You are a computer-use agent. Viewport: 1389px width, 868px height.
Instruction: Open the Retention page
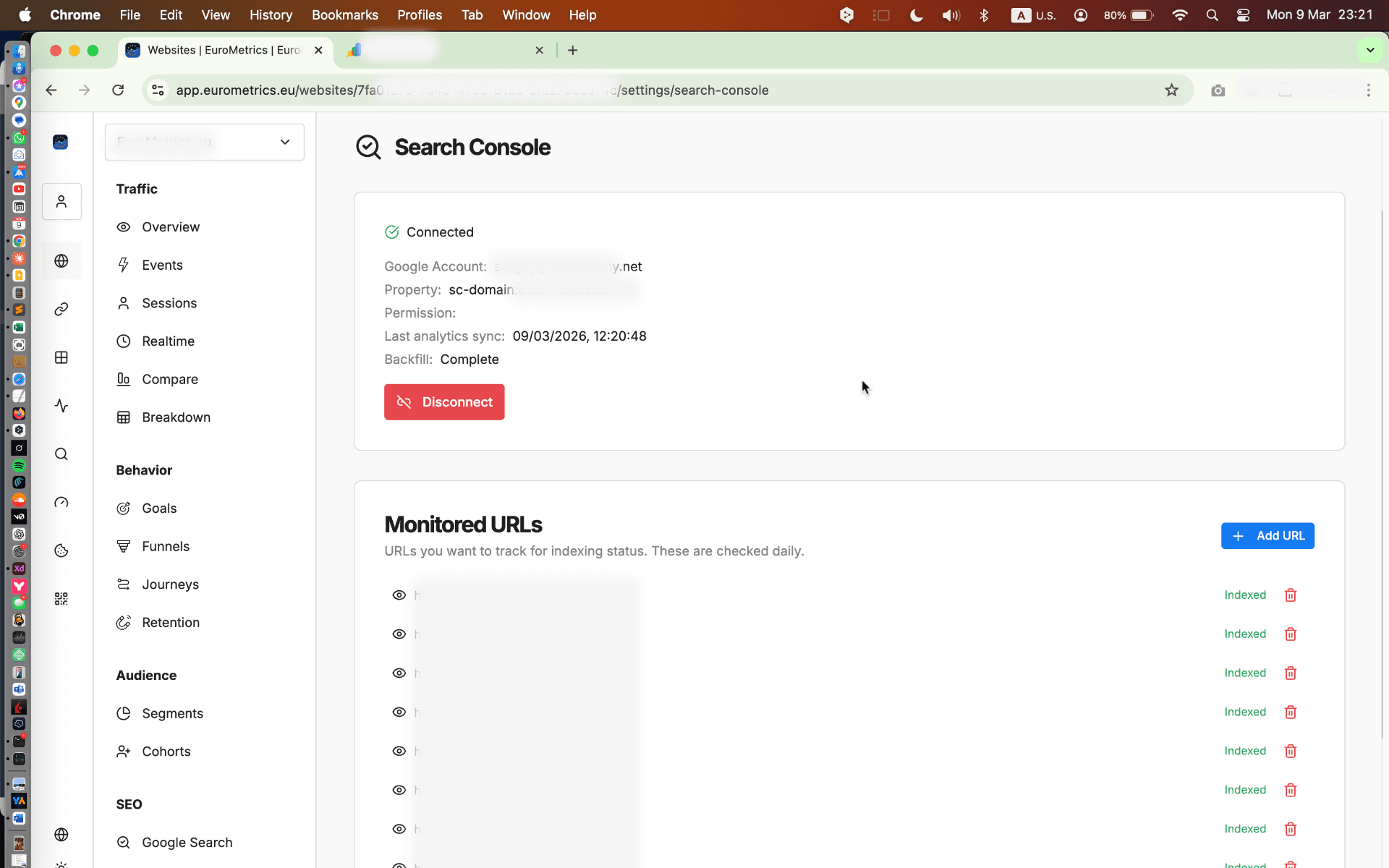pyautogui.click(x=158, y=623)
